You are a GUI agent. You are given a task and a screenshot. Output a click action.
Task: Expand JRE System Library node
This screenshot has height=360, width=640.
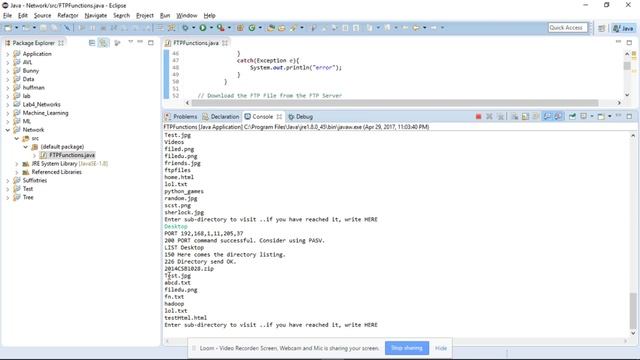pyautogui.click(x=17, y=164)
